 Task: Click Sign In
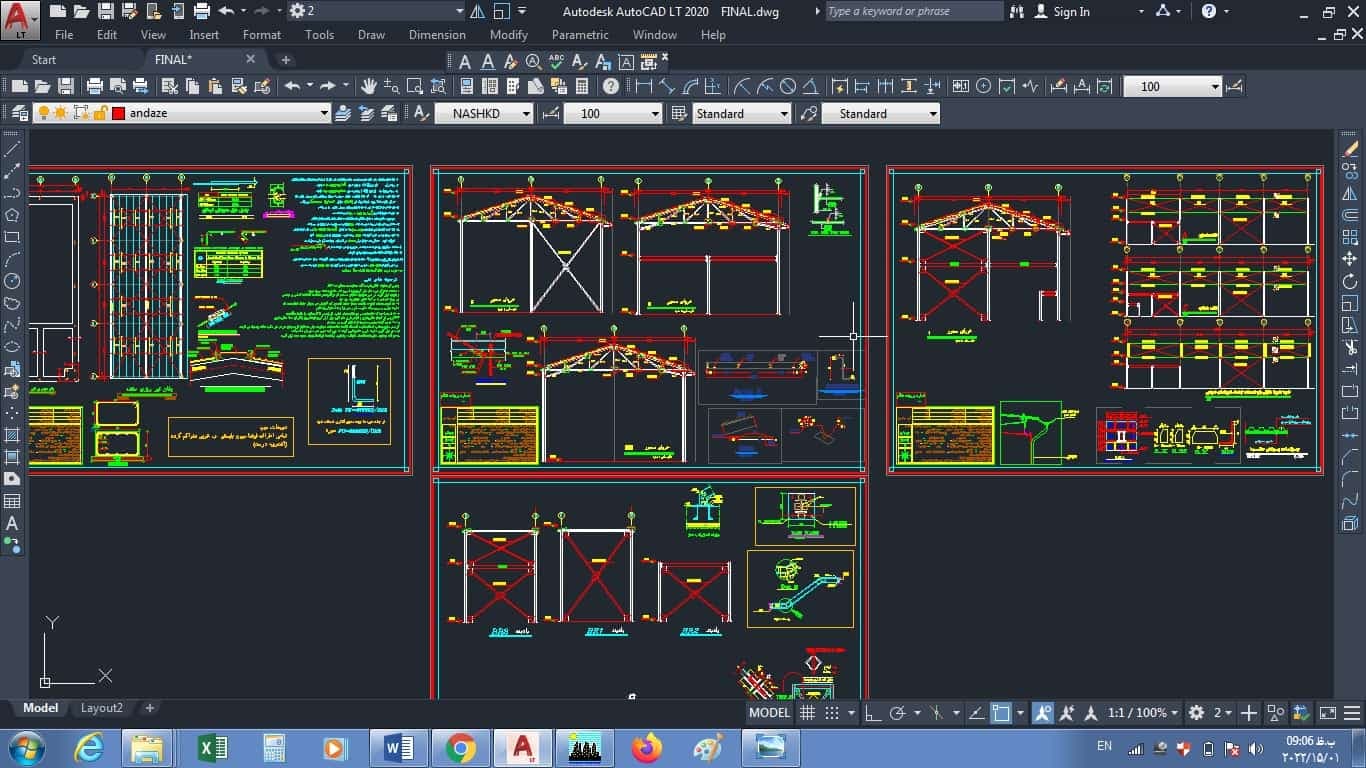[1071, 11]
